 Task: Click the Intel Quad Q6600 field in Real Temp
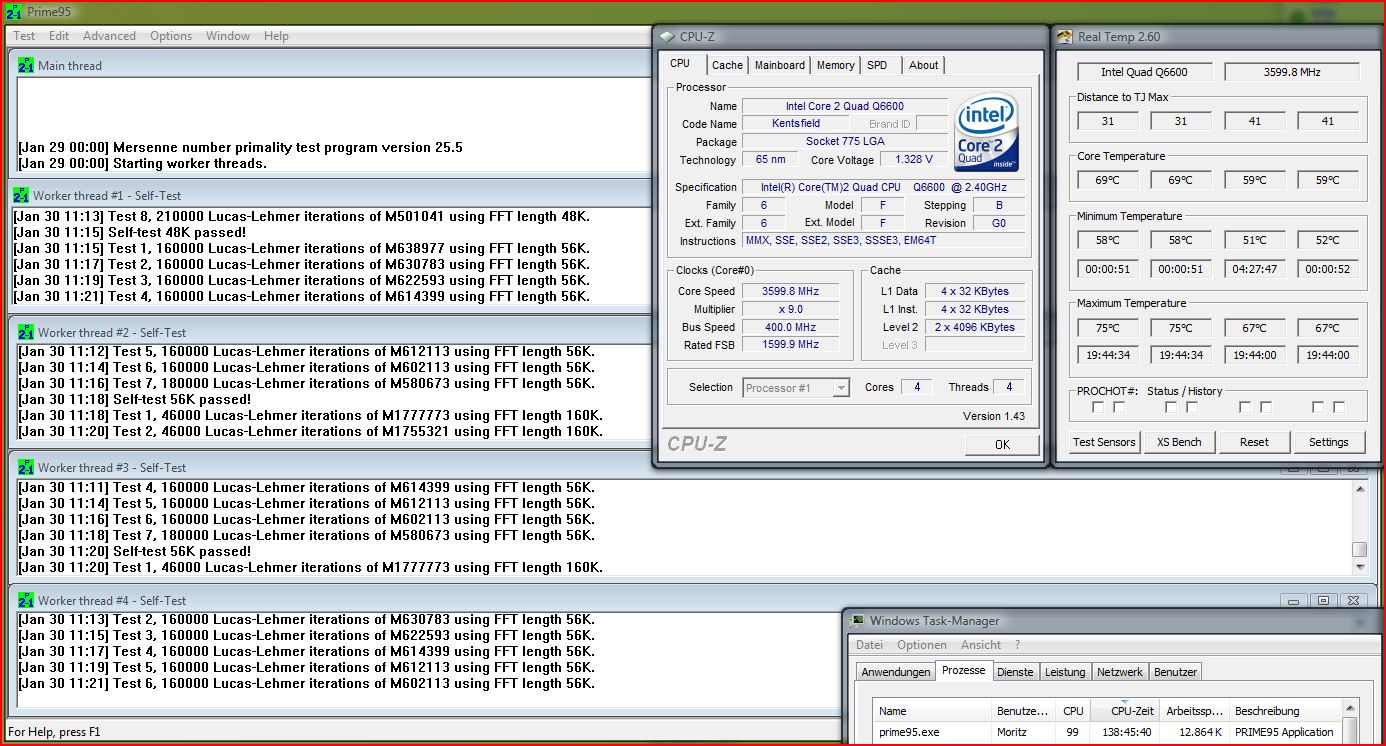(1145, 72)
